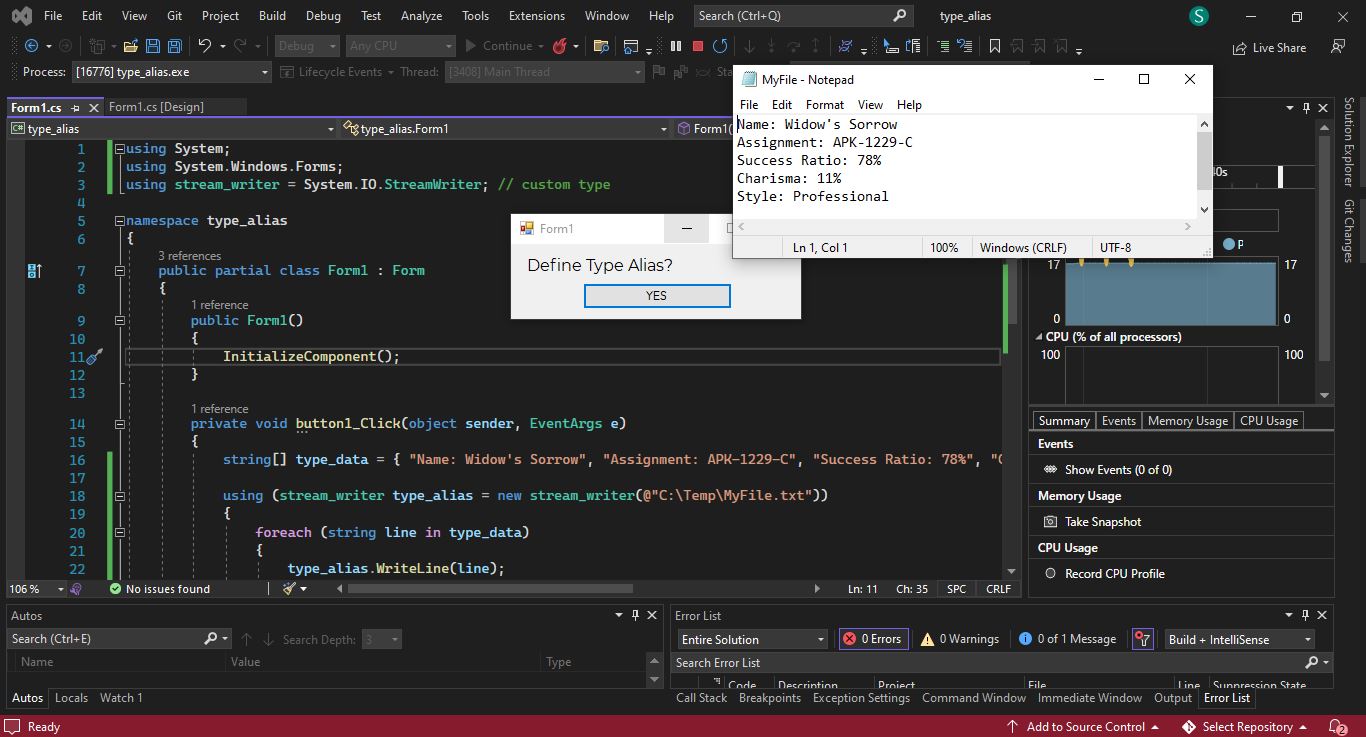Toggle the 0 Errors filter button
The image size is (1366, 737).
[x=872, y=639]
